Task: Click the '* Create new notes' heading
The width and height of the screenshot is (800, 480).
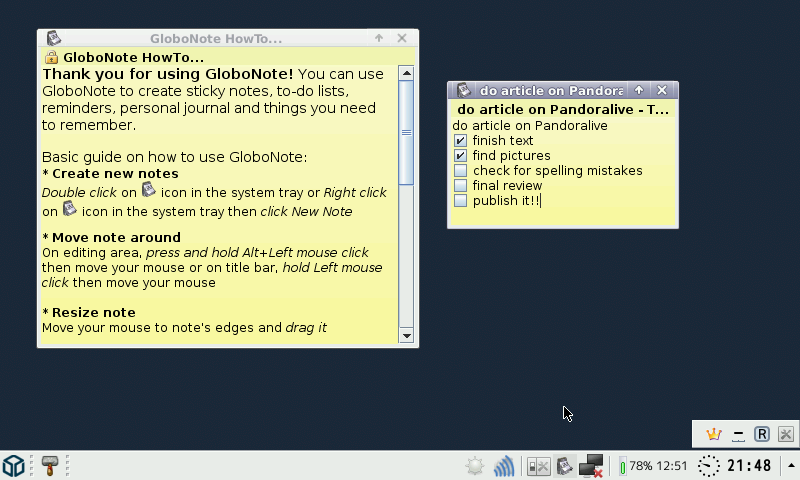Action: [x=110, y=174]
